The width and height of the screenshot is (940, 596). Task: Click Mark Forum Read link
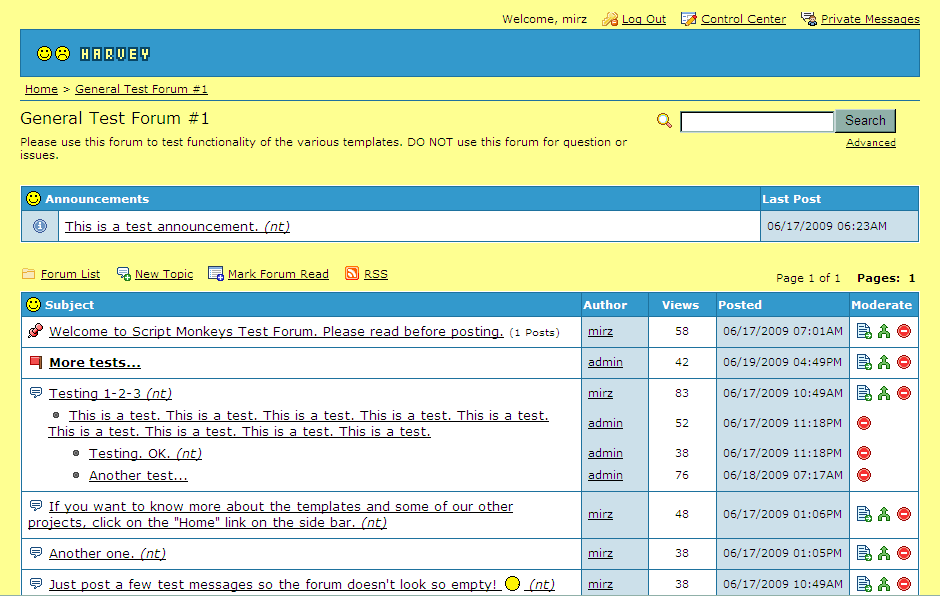point(278,274)
